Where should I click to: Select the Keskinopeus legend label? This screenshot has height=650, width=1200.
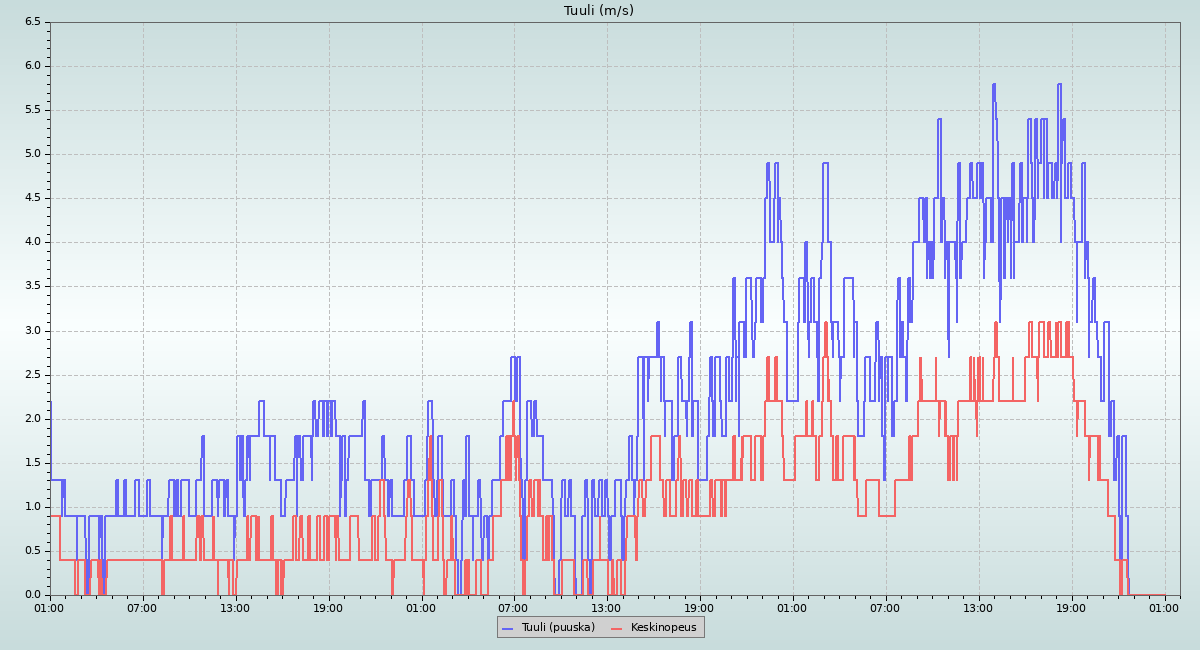pos(663,627)
